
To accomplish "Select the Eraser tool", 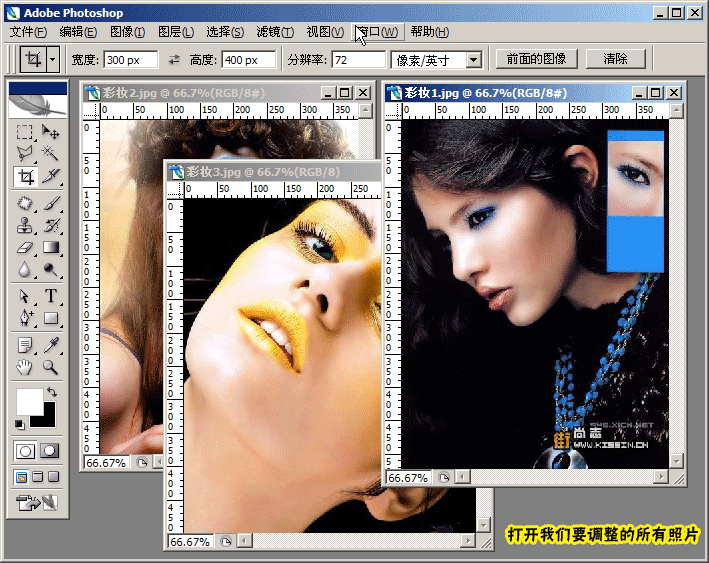I will (25, 247).
